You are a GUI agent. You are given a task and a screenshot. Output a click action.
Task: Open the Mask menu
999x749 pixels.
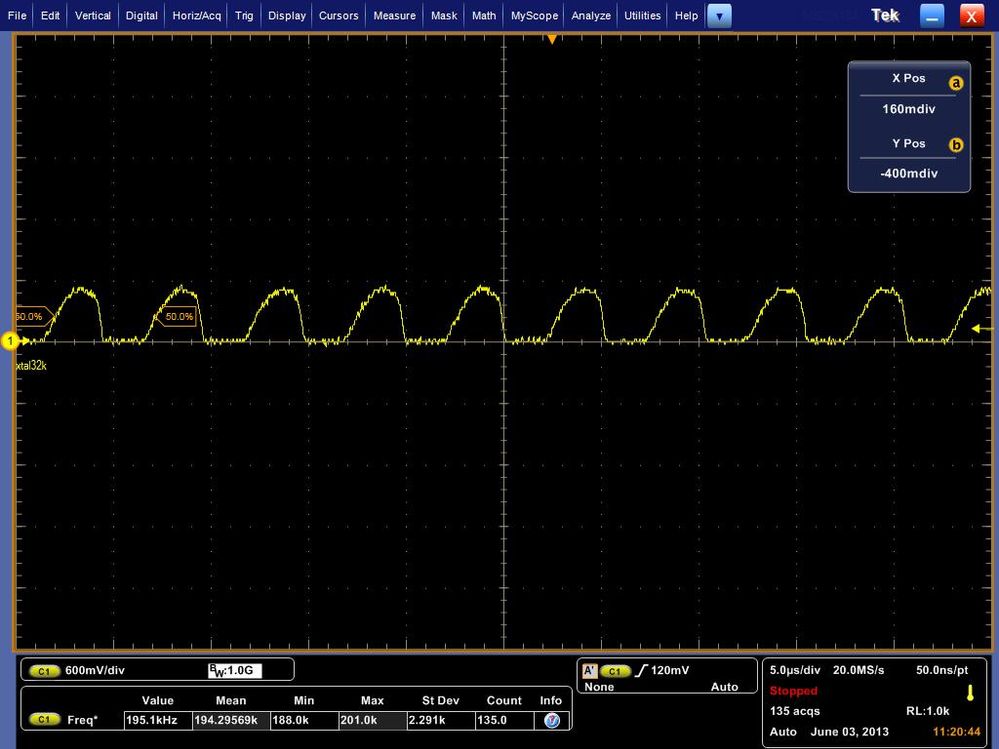click(x=444, y=15)
